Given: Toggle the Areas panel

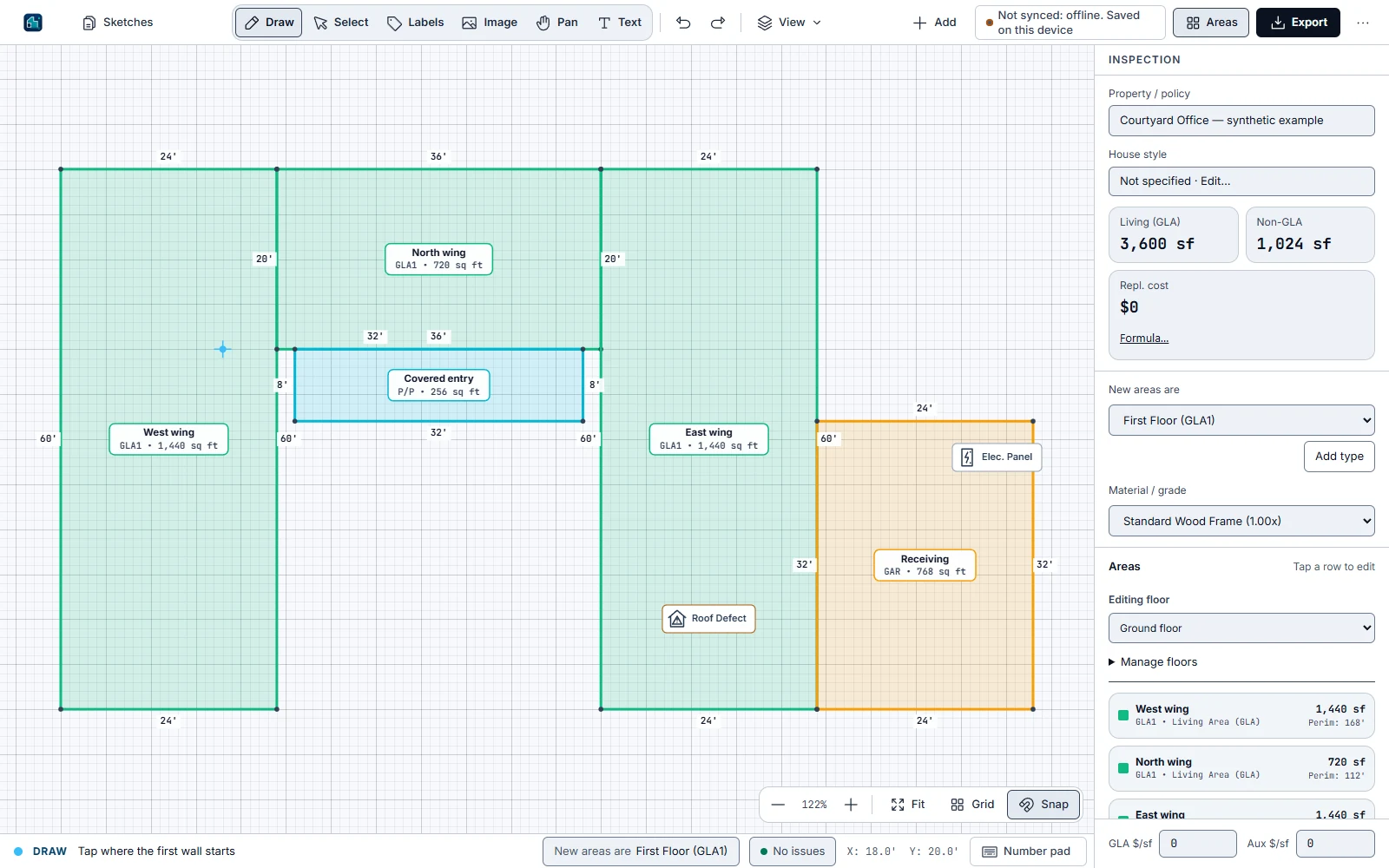Looking at the screenshot, I should click(x=1211, y=23).
